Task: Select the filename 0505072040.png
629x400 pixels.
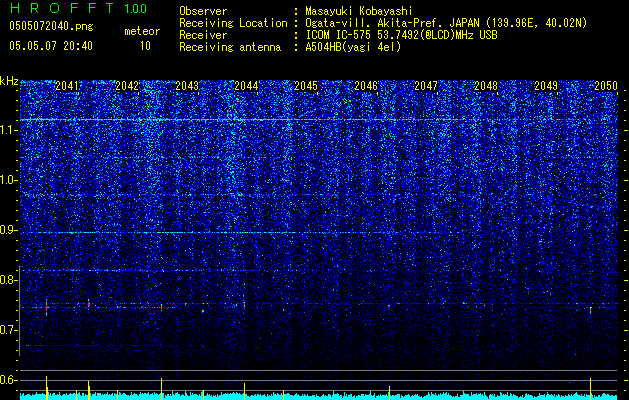Action: click(x=51, y=26)
